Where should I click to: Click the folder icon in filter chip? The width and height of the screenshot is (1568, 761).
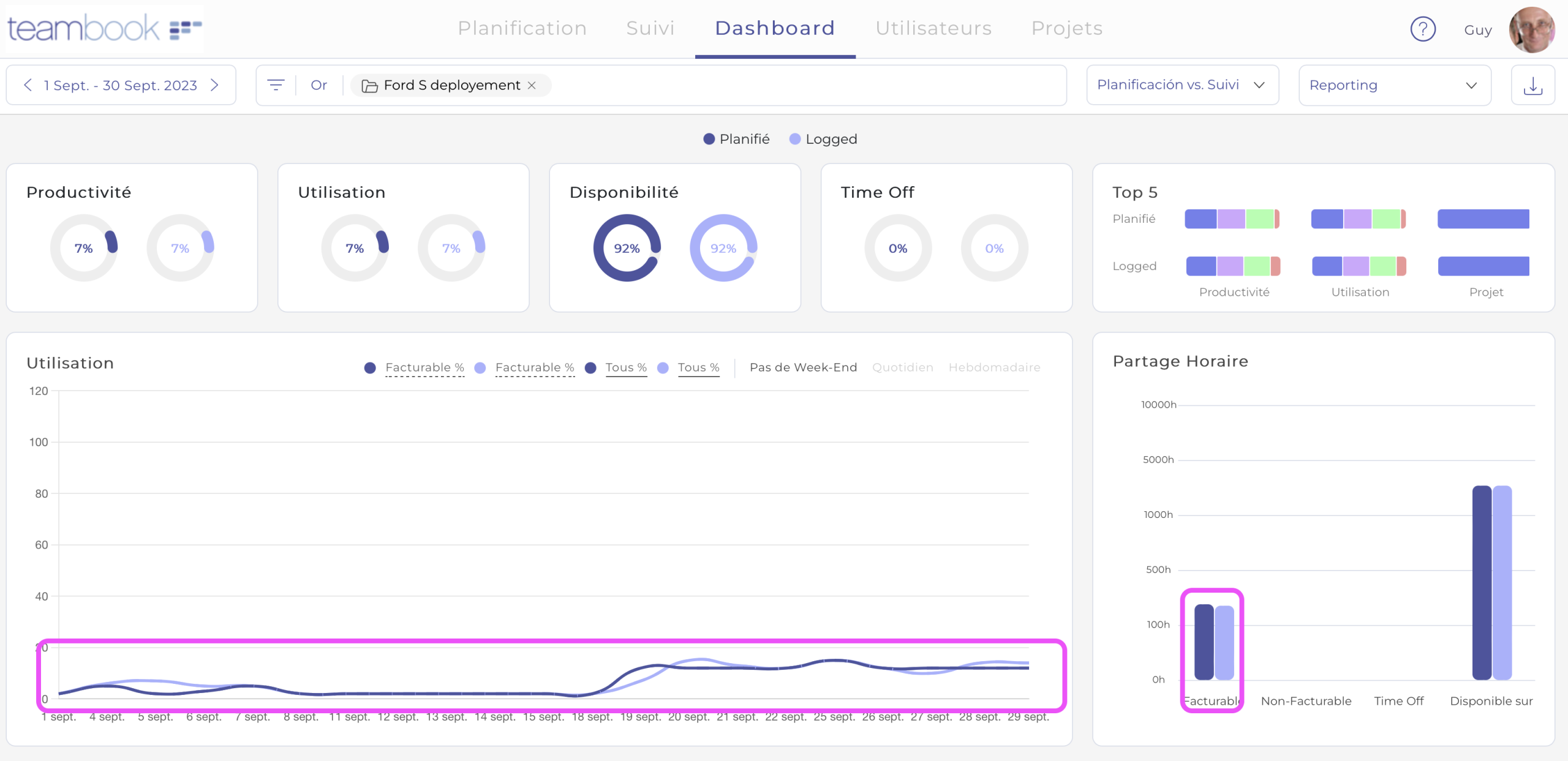(x=369, y=86)
